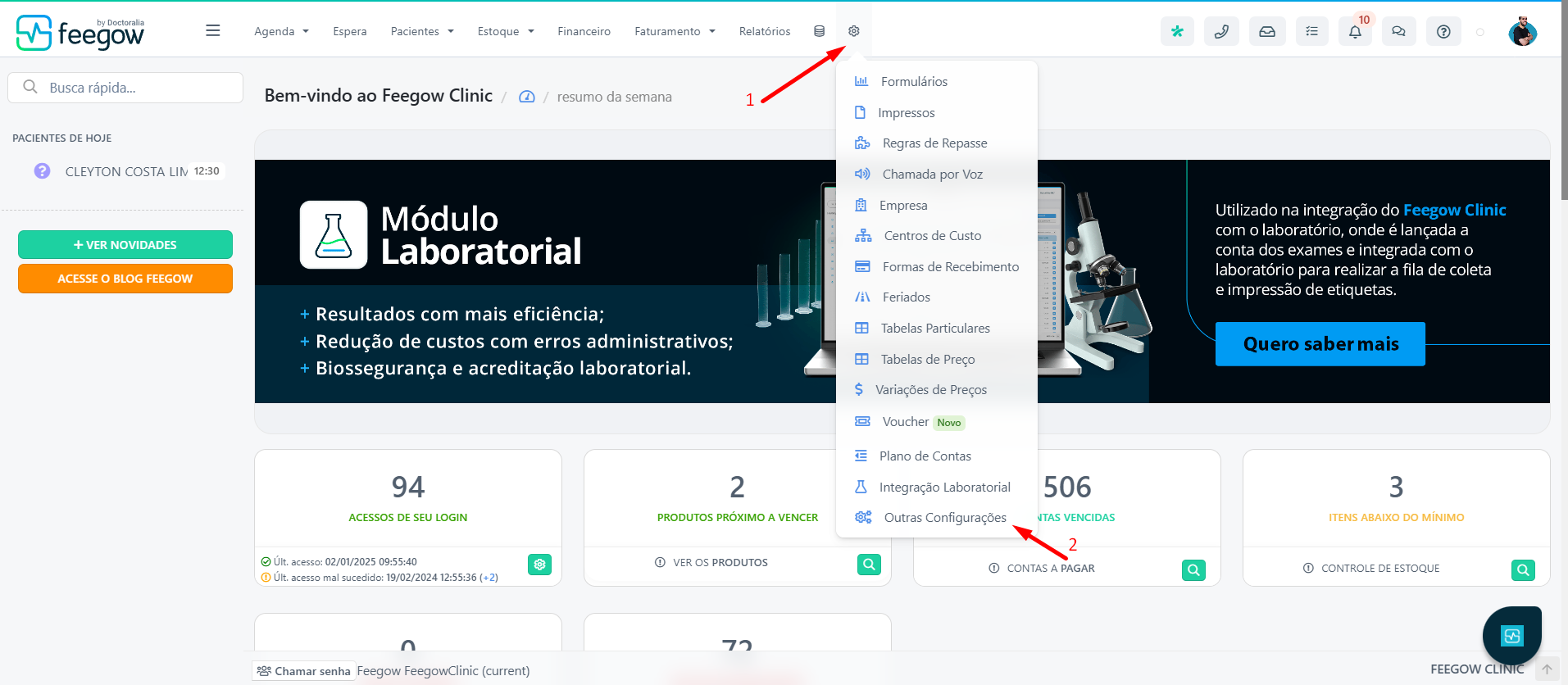Open notifications bell with 10 badge
The width and height of the screenshot is (1568, 685).
(1356, 31)
